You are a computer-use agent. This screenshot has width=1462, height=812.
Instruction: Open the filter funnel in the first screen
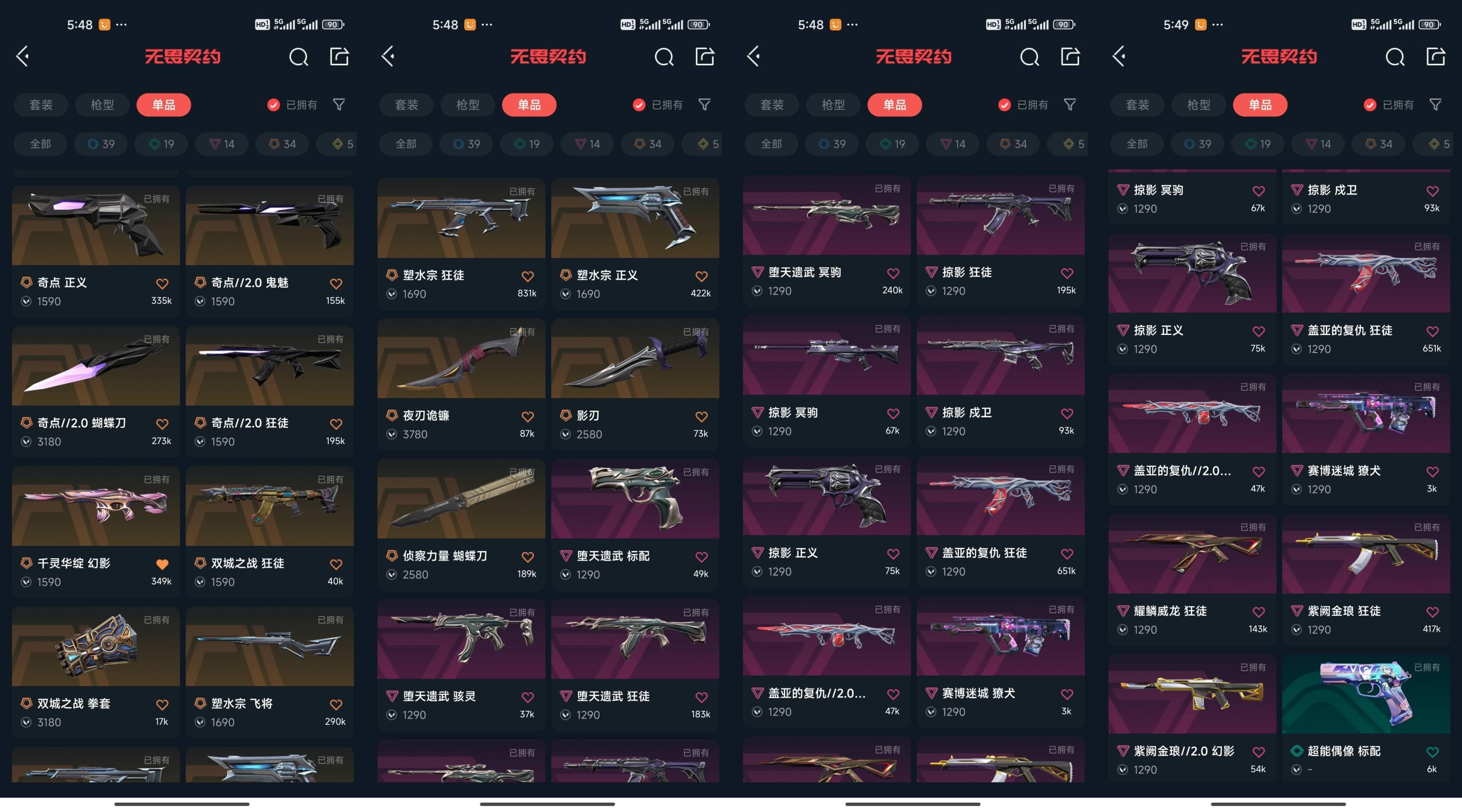point(339,104)
